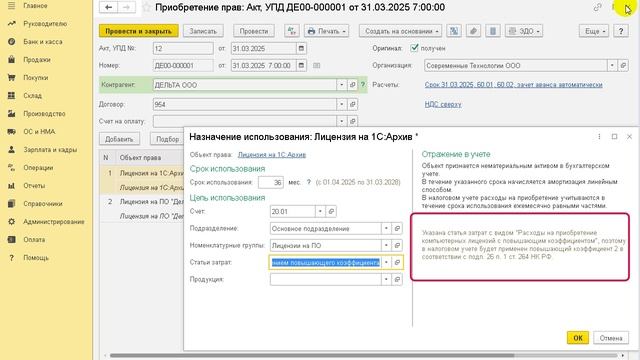Image resolution: width=640 pixels, height=360 pixels.
Task: Expand the Контрагент dropdown list
Action: [x=342, y=85]
